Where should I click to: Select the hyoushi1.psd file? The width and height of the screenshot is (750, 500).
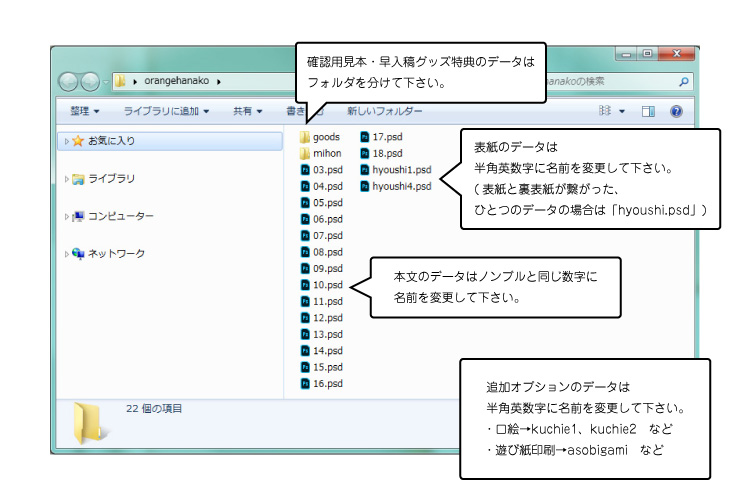[401, 170]
